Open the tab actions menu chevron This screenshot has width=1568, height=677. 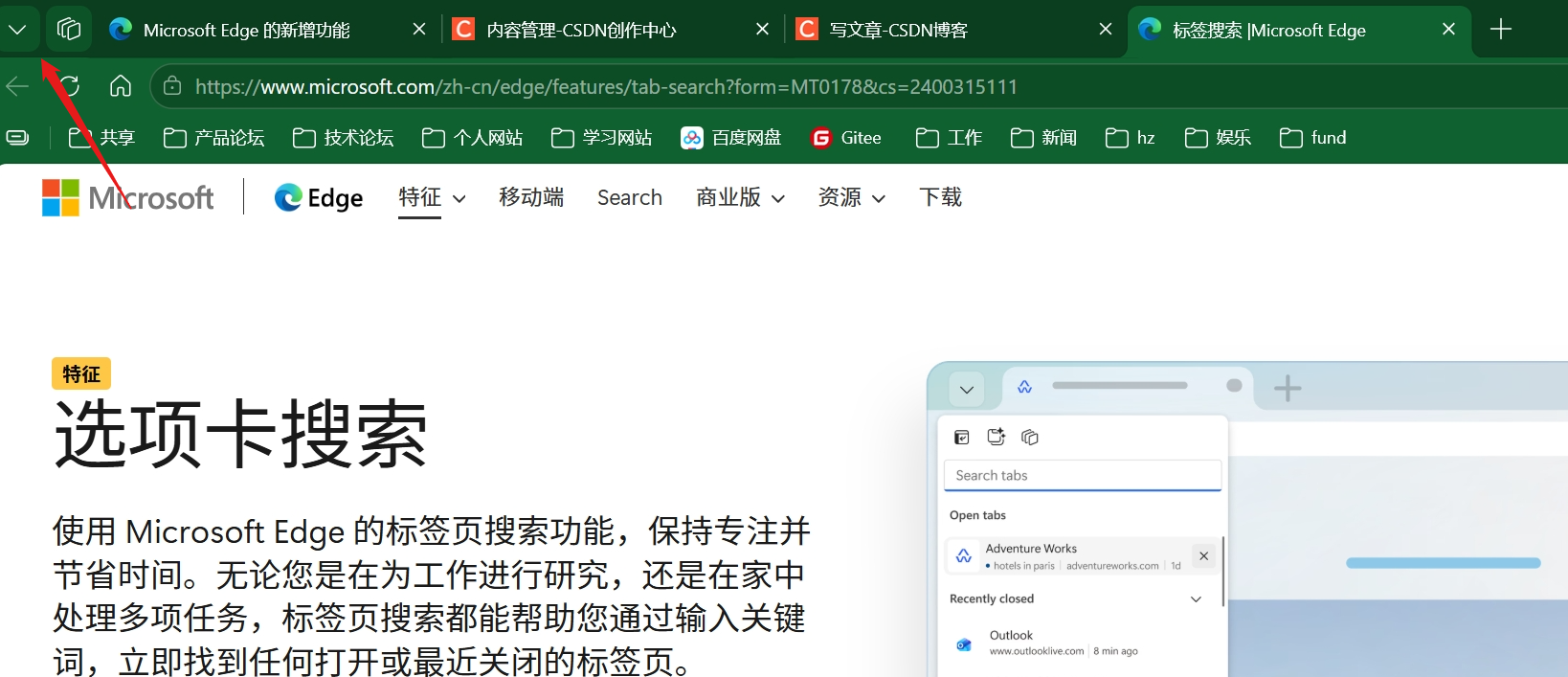pyautogui.click(x=18, y=30)
